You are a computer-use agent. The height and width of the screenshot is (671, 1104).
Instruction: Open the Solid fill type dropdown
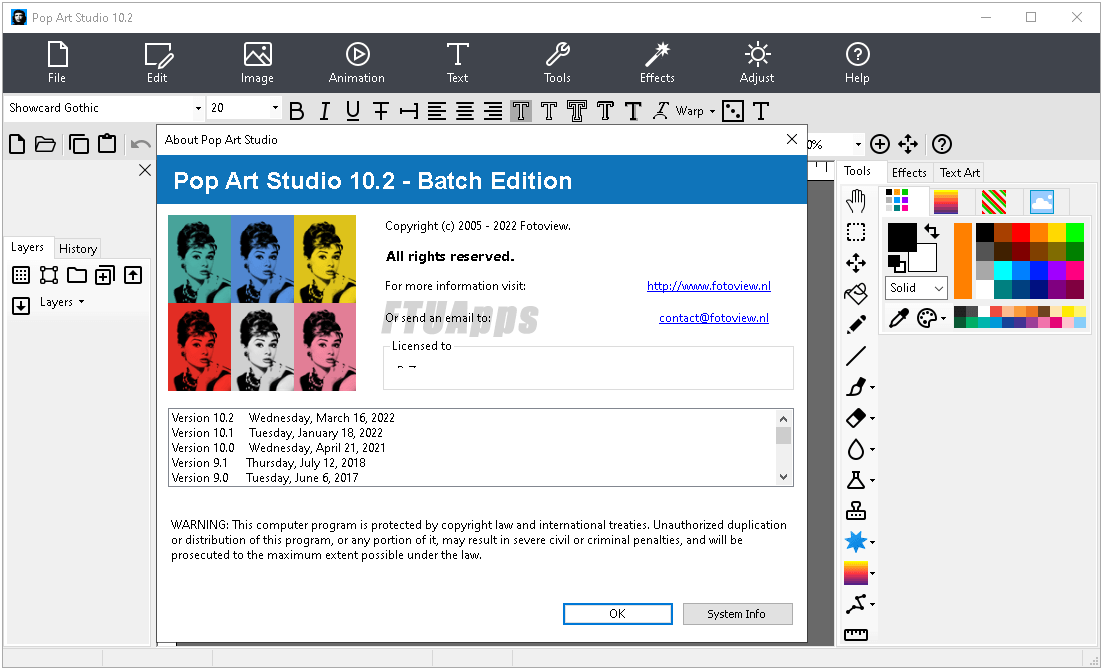coord(916,288)
